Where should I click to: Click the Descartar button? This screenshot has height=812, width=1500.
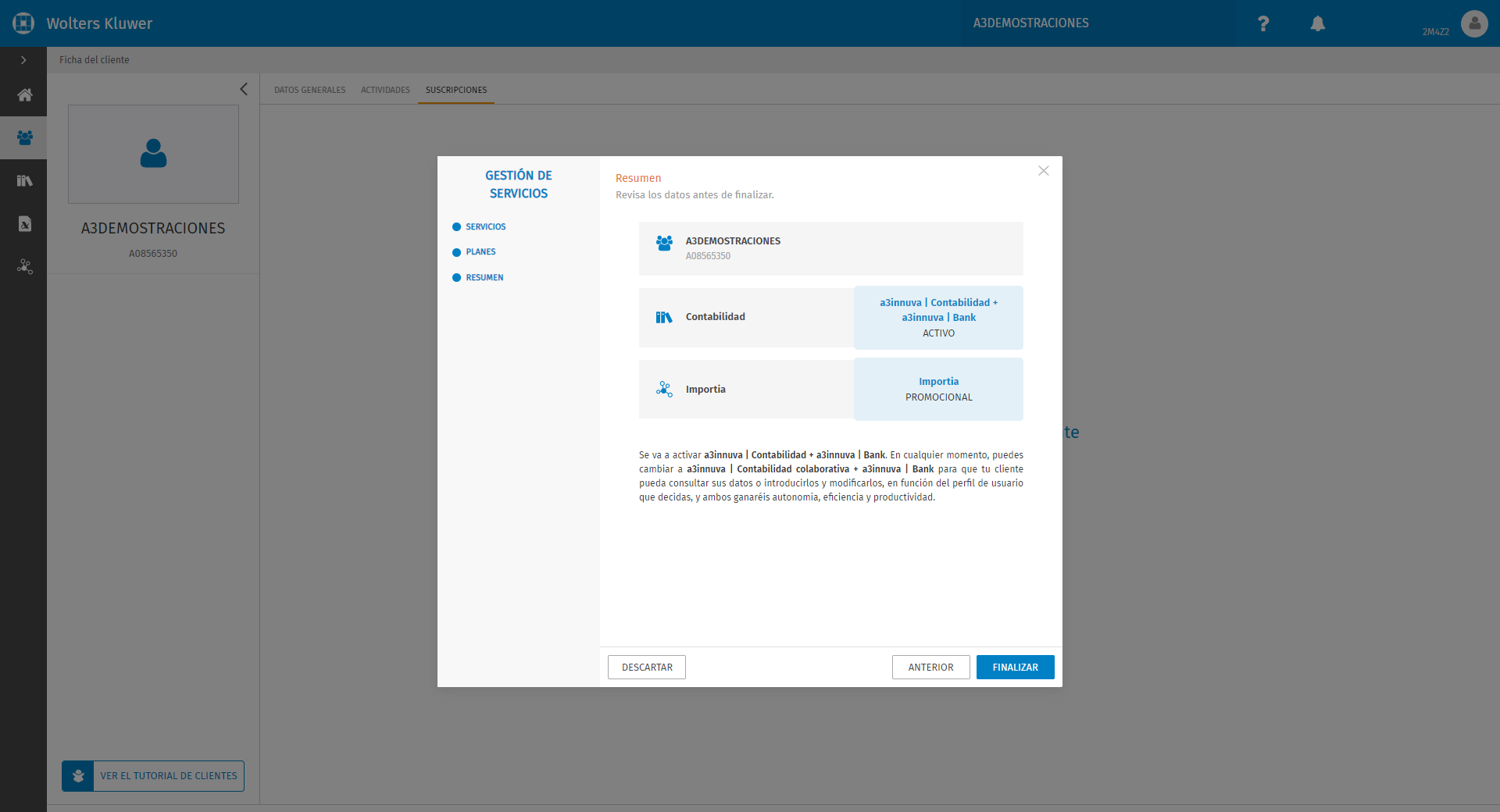coord(647,668)
